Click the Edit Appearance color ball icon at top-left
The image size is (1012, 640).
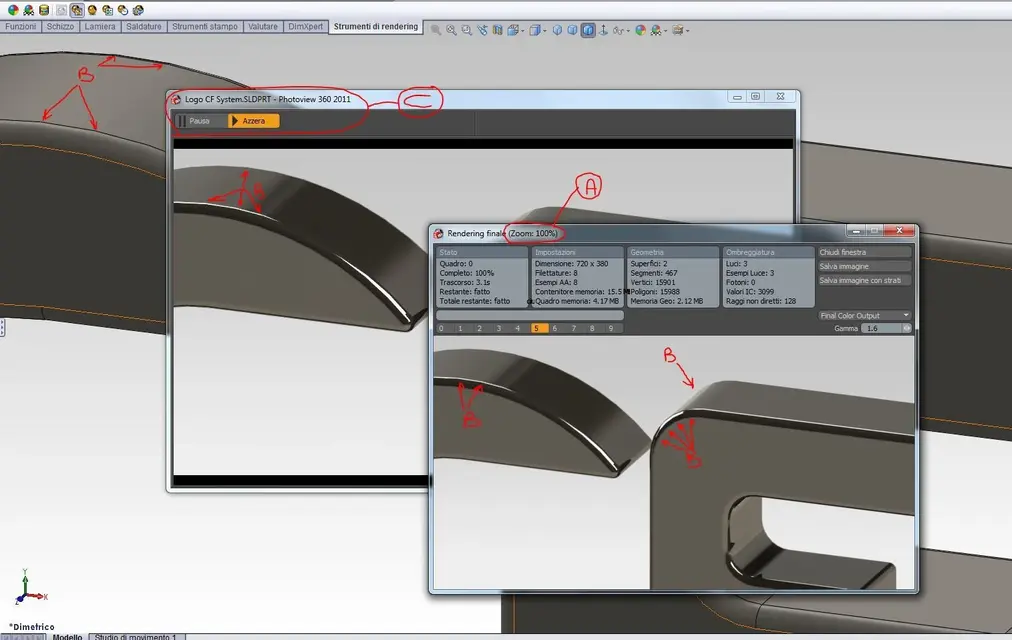(x=13, y=10)
